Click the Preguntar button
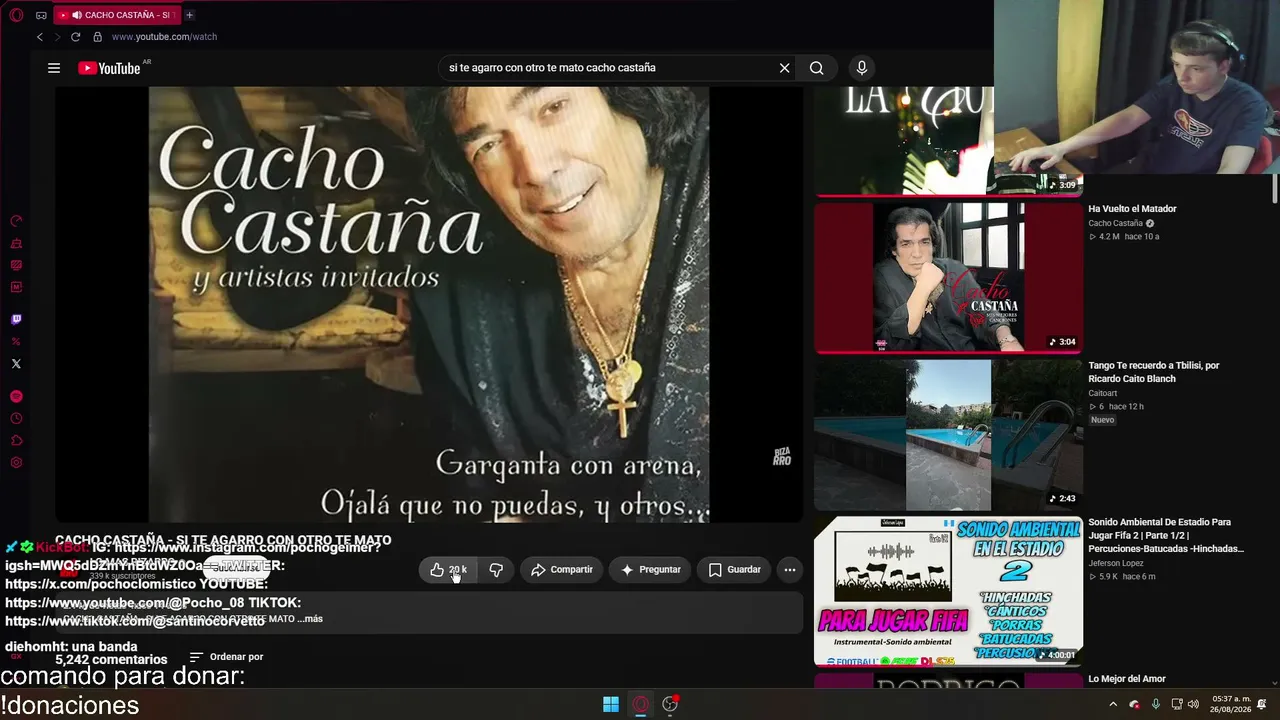Image resolution: width=1280 pixels, height=720 pixels. tap(650, 570)
